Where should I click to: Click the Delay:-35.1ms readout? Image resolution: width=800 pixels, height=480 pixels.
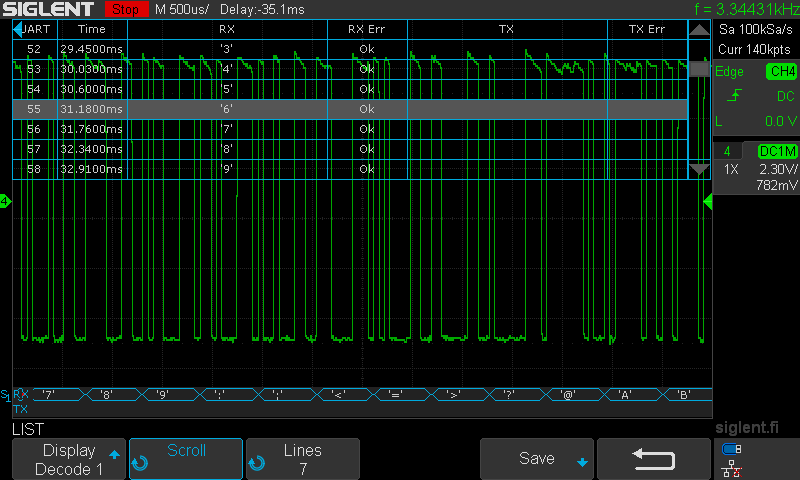point(262,9)
